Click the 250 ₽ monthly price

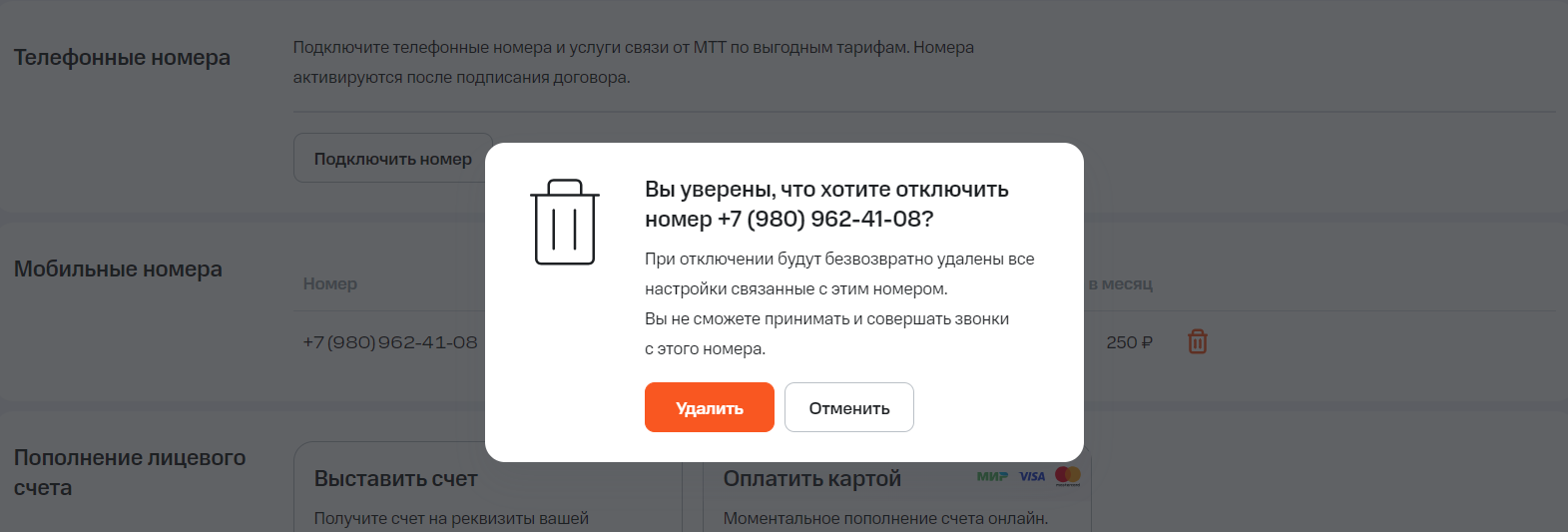(x=1129, y=342)
